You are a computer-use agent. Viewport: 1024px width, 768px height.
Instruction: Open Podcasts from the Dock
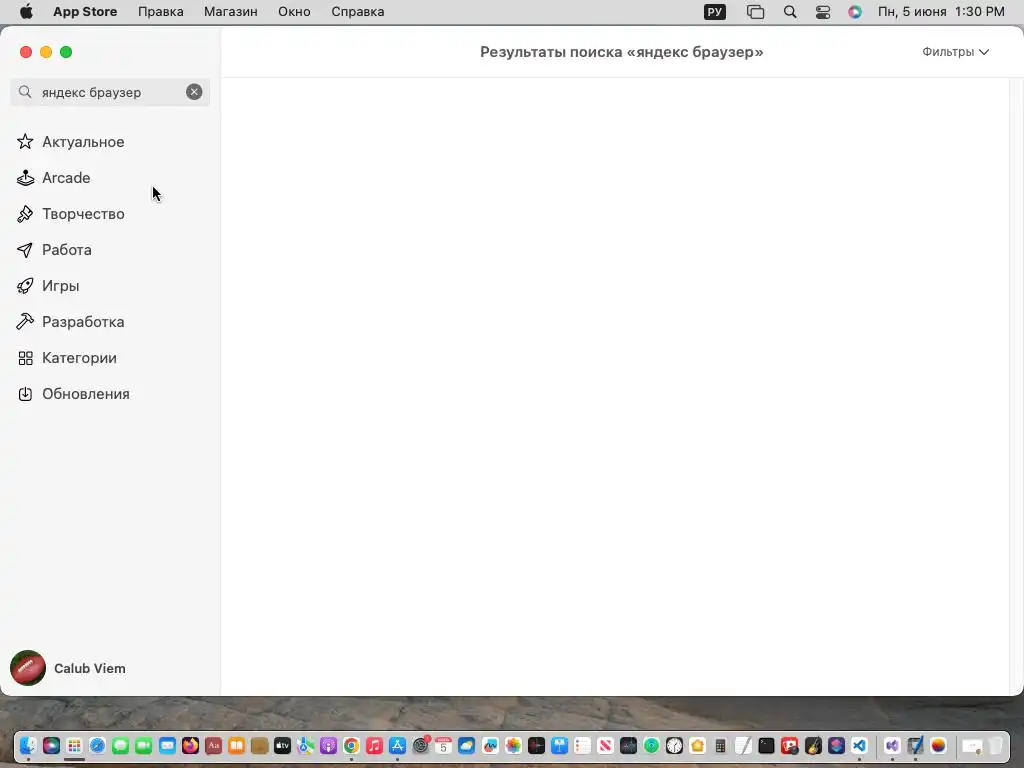tap(328, 746)
